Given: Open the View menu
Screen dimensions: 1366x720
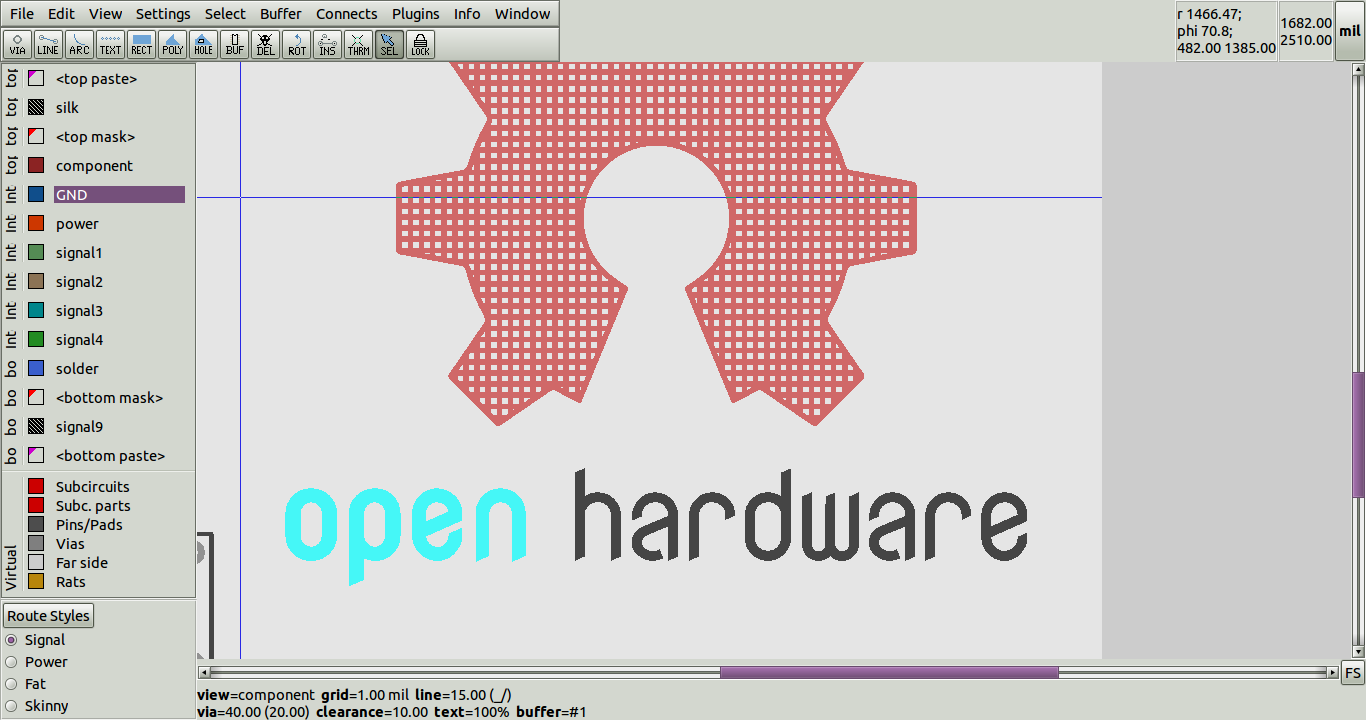Looking at the screenshot, I should 105,14.
